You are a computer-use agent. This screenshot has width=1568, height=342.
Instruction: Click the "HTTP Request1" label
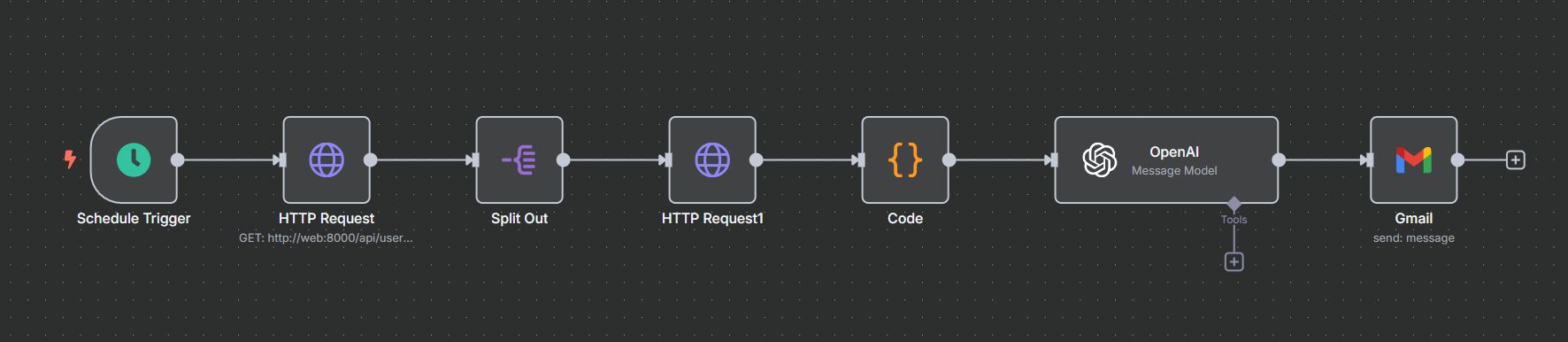tap(712, 219)
